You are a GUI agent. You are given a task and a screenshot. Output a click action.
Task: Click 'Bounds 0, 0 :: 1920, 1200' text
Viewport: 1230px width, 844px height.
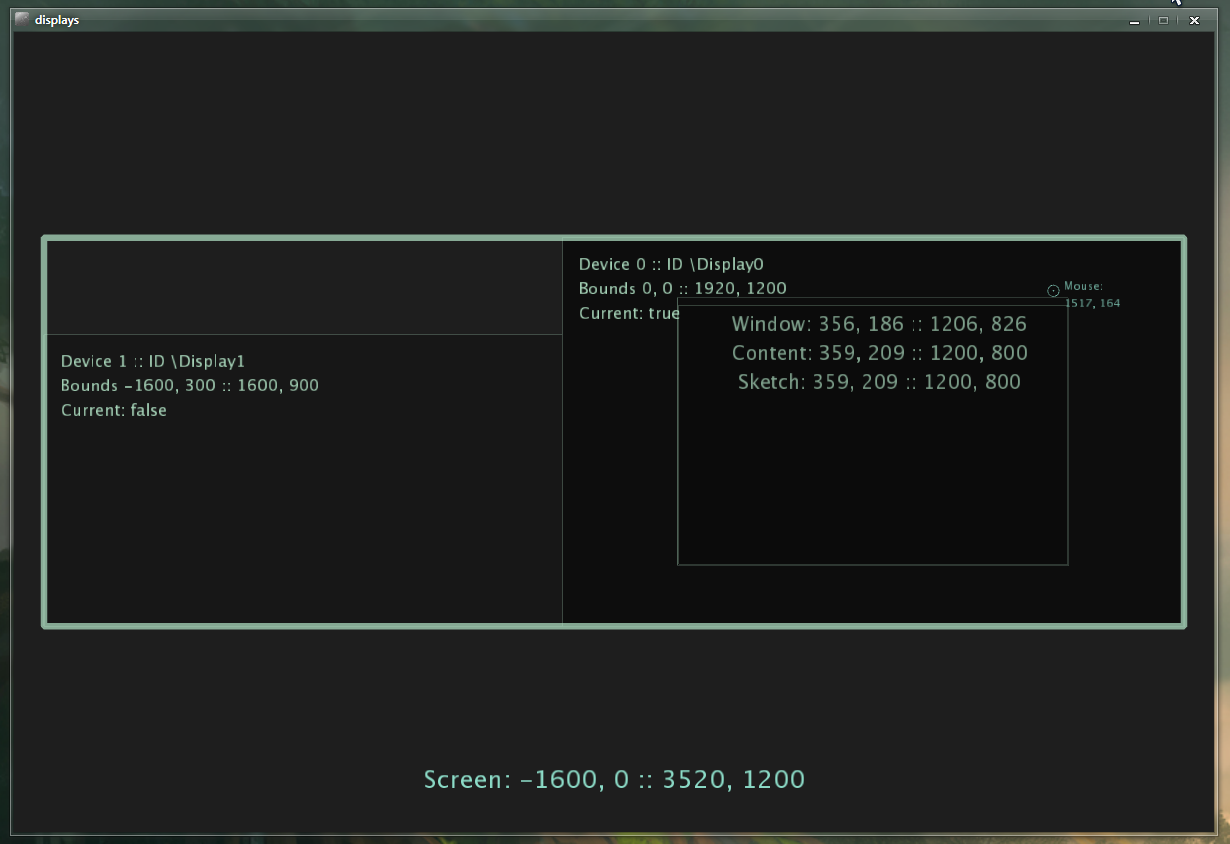[x=683, y=288]
